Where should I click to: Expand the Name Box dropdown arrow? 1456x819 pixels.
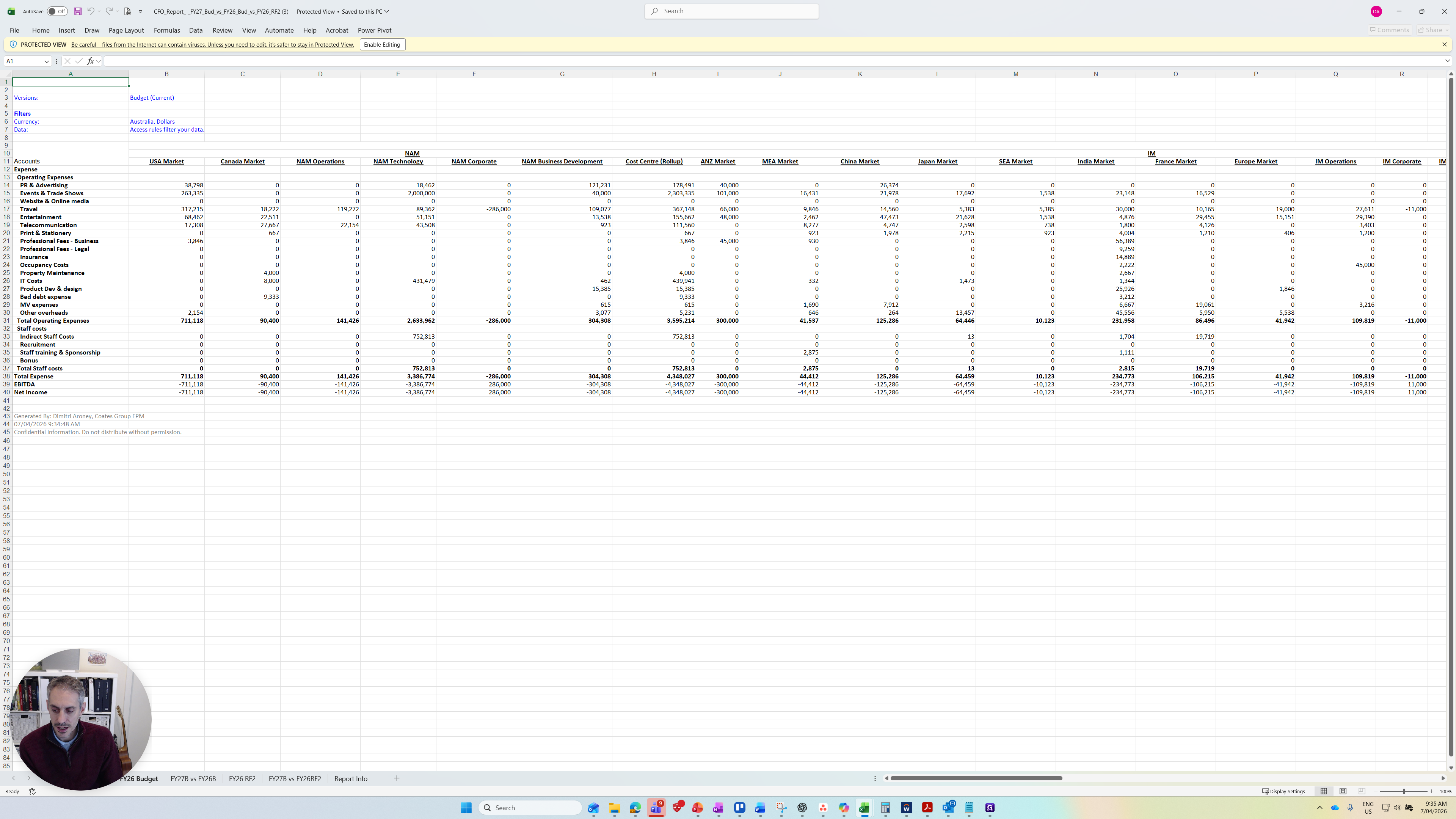[46, 61]
